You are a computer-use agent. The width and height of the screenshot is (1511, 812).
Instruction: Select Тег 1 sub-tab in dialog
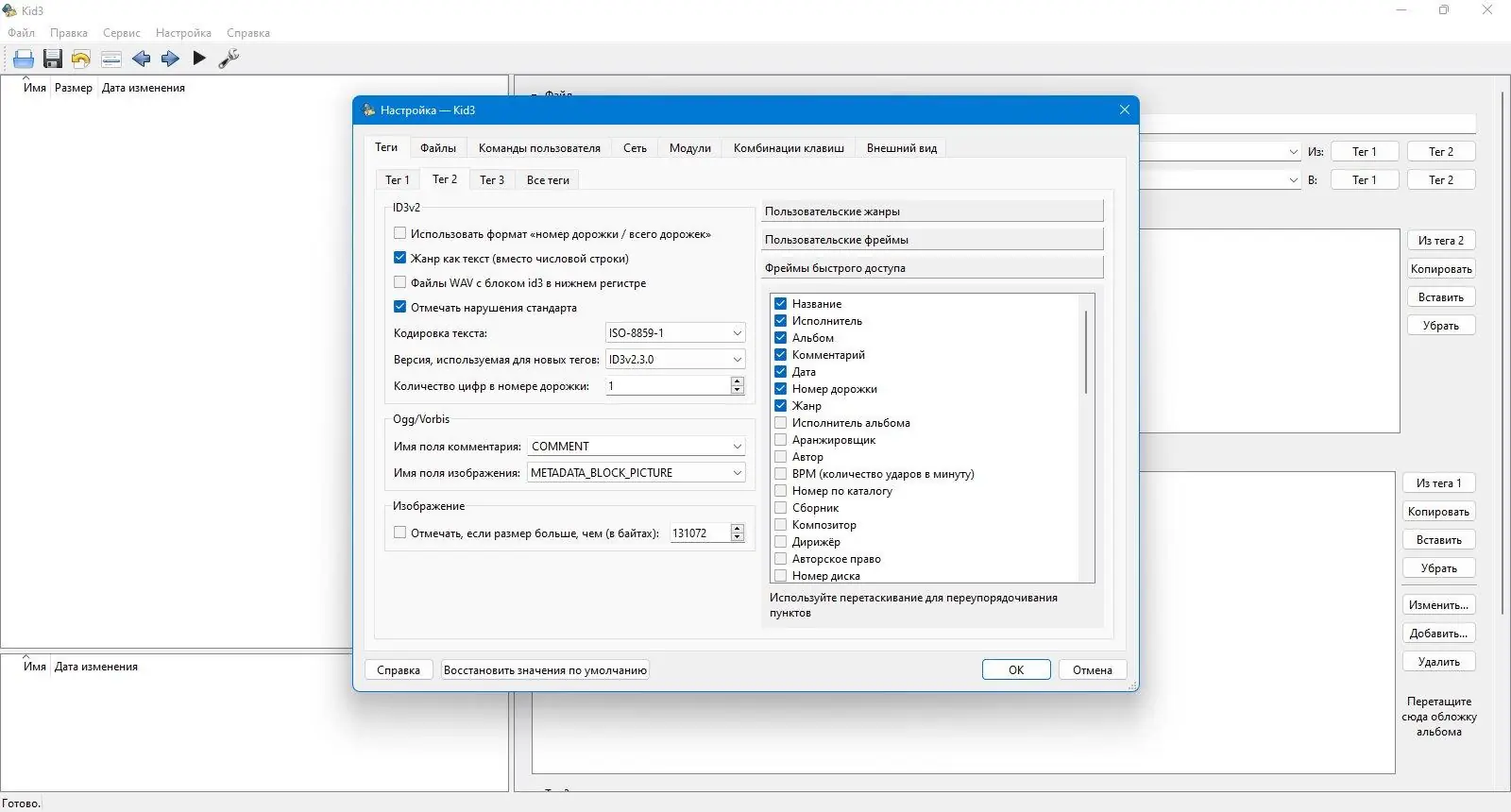(398, 180)
